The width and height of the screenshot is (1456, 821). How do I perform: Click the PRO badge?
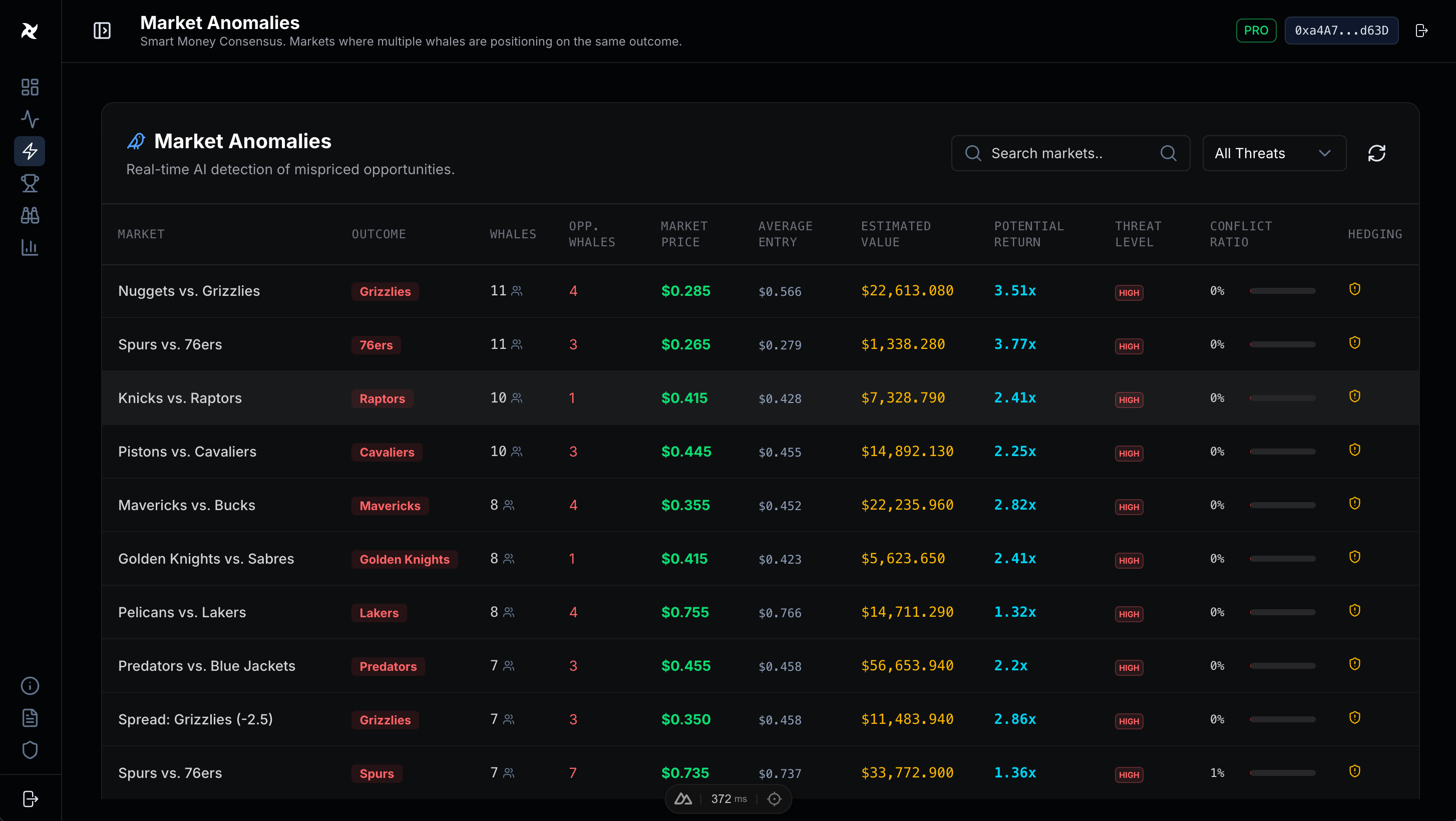1256,31
